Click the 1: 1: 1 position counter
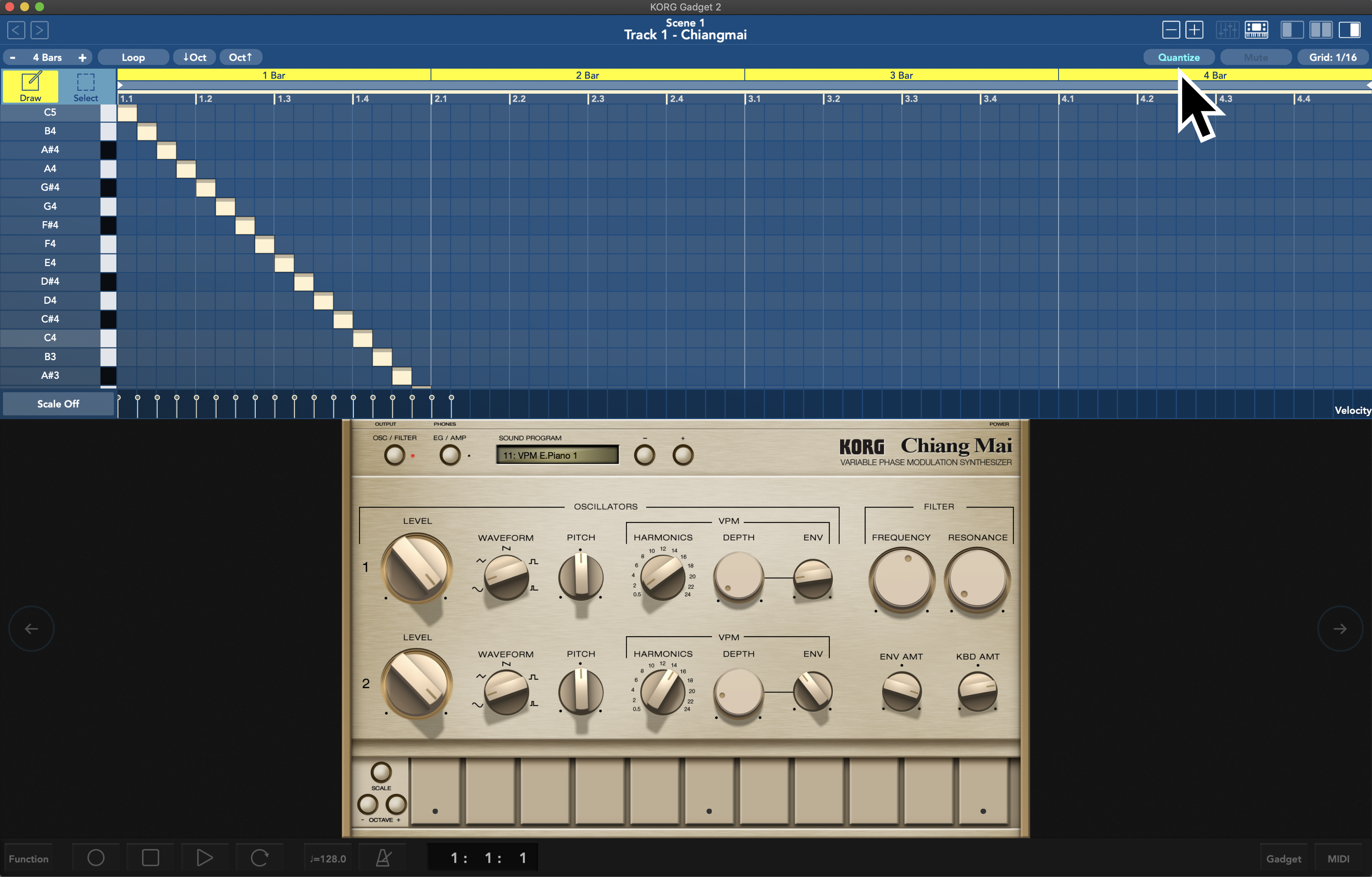 [483, 858]
